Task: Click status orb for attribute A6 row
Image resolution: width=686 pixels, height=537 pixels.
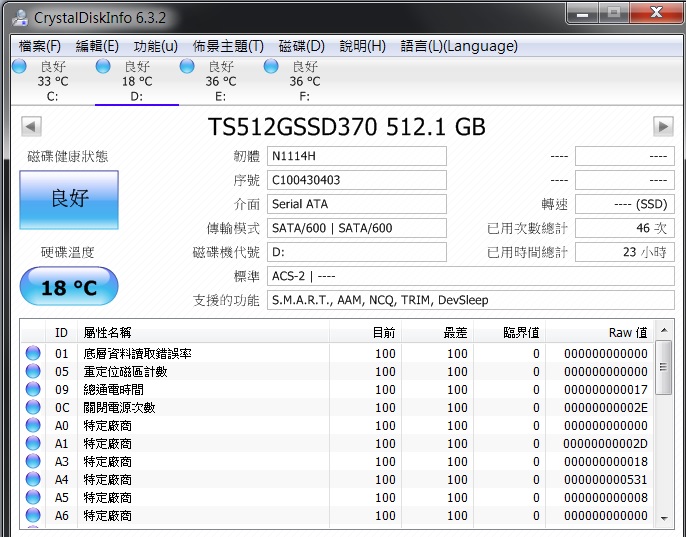Action: [33, 515]
